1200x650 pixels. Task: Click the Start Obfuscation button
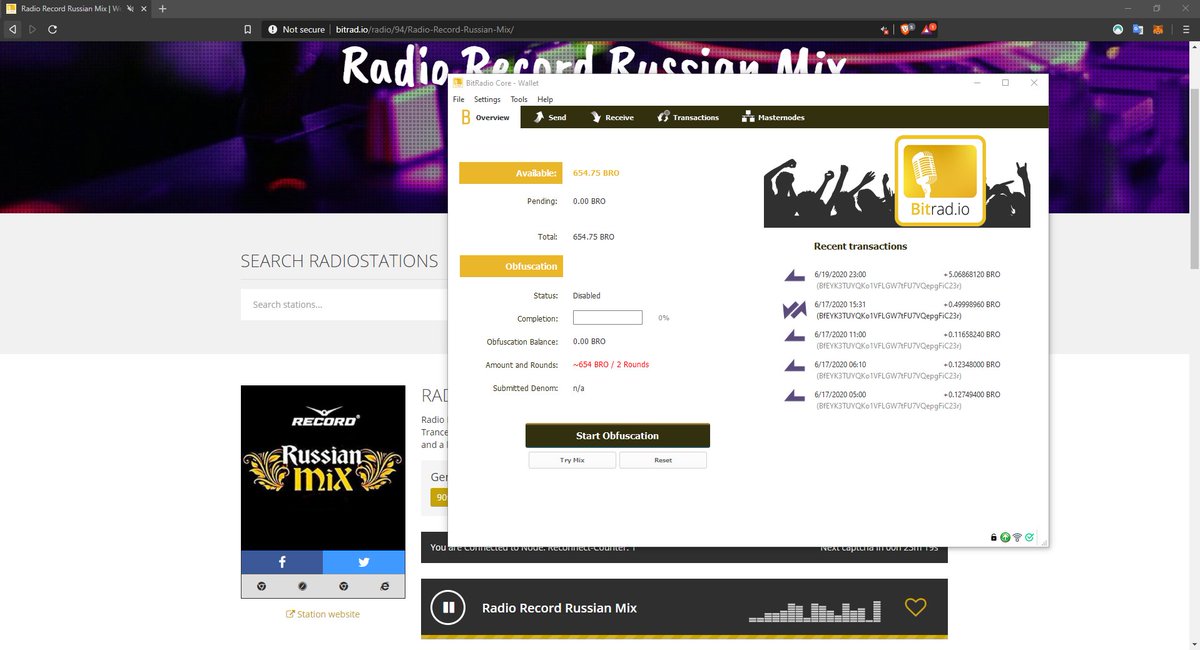[x=617, y=436]
